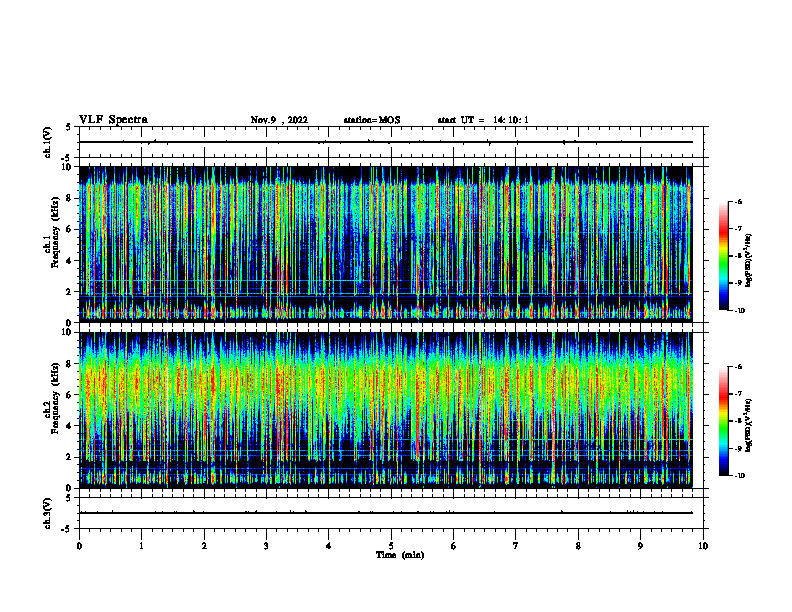The width and height of the screenshot is (792, 612).
Task: Click inside the ch.1 spectrogram panel
Action: coord(386,244)
